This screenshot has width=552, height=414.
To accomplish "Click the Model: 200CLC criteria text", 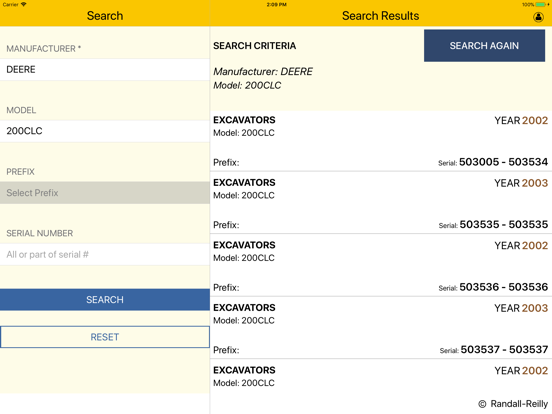I will tap(247, 86).
